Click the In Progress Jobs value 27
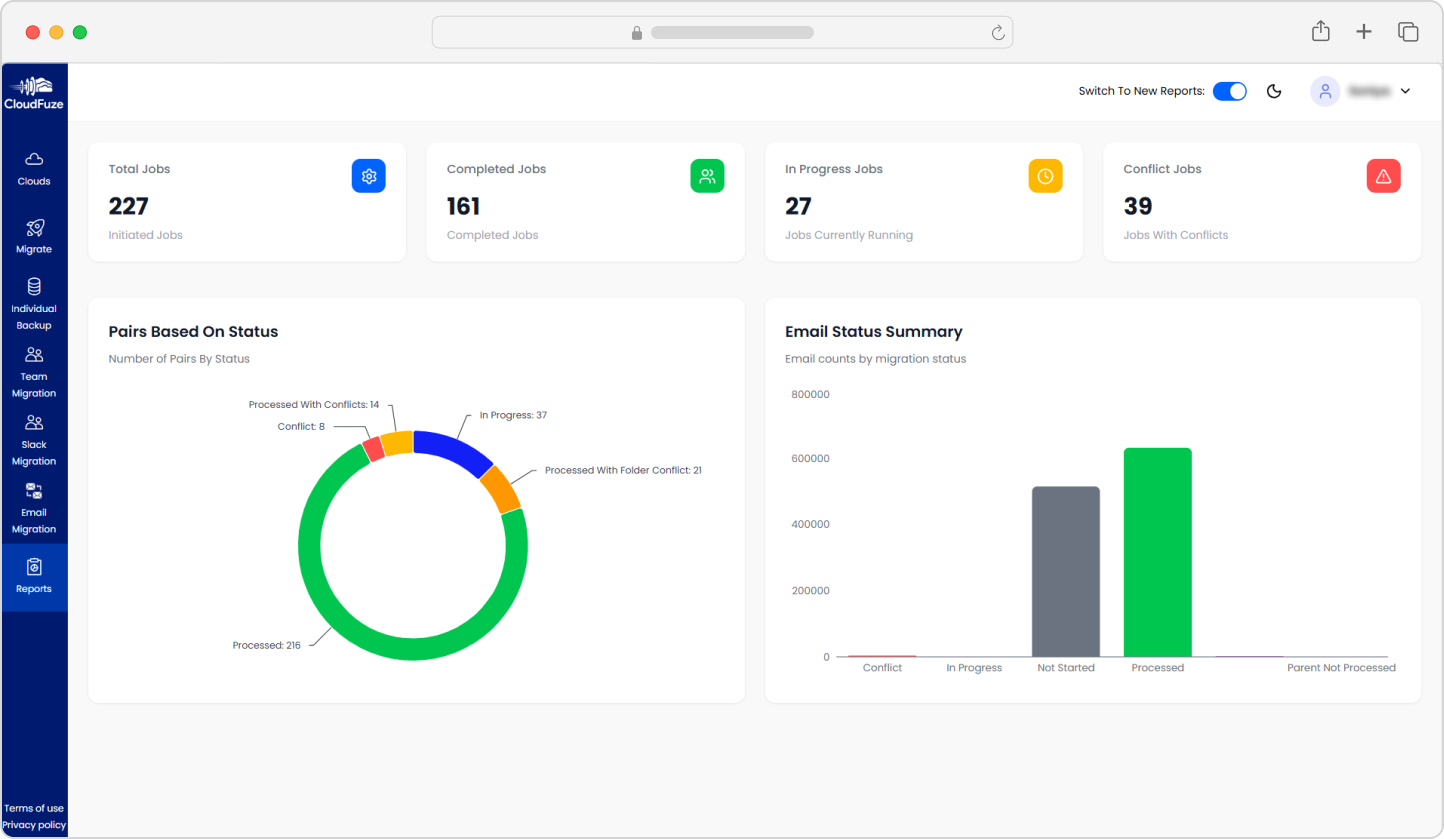Viewport: 1444px width, 839px height. 798,206
